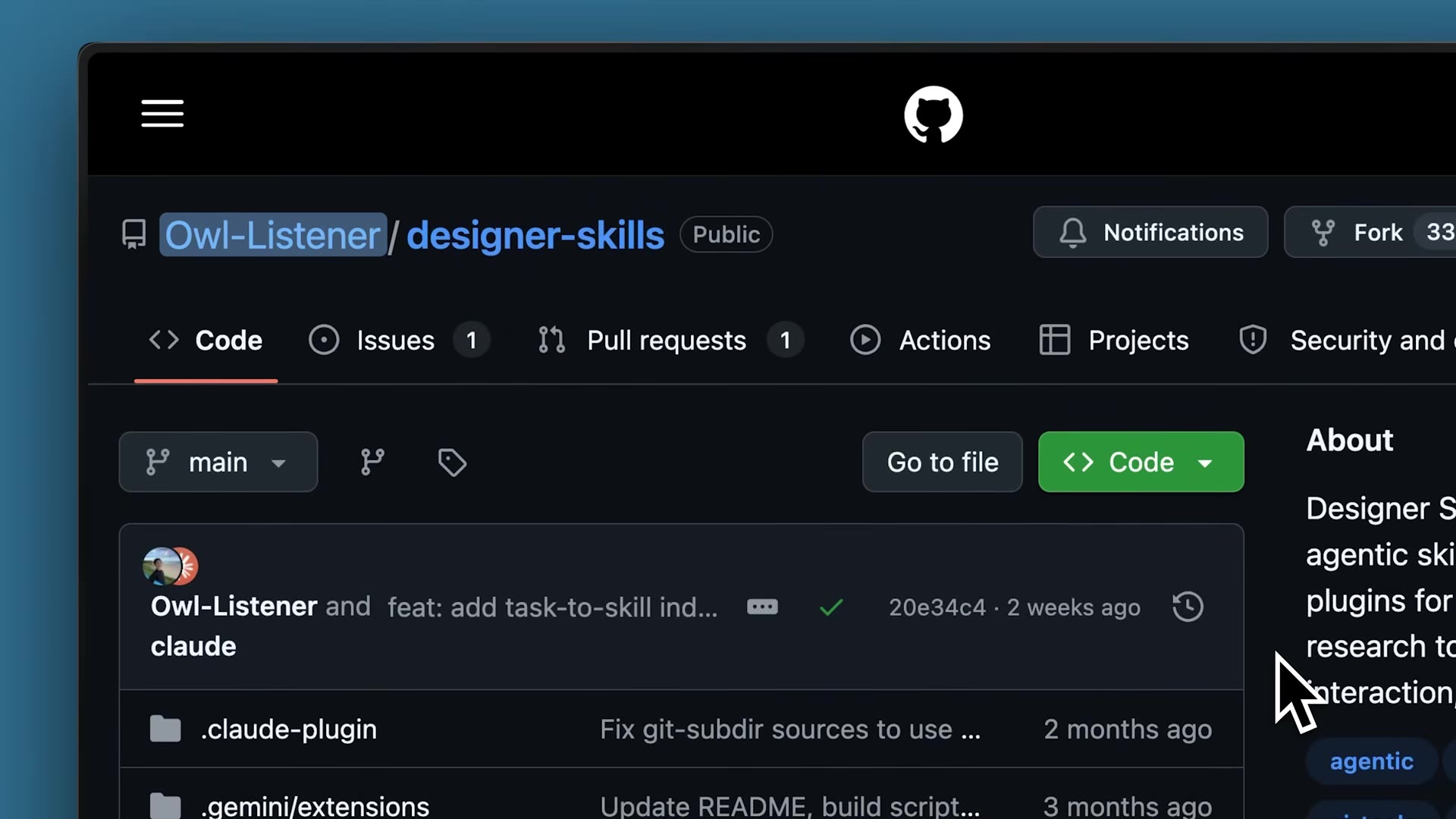Open the Notifications button
This screenshot has height=819, width=1456.
pyautogui.click(x=1150, y=232)
